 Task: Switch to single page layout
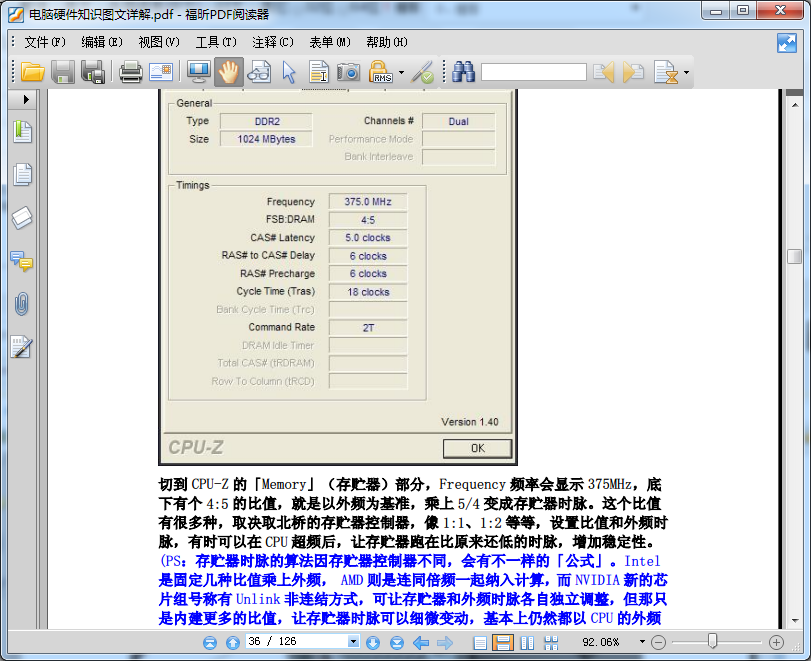tap(480, 643)
